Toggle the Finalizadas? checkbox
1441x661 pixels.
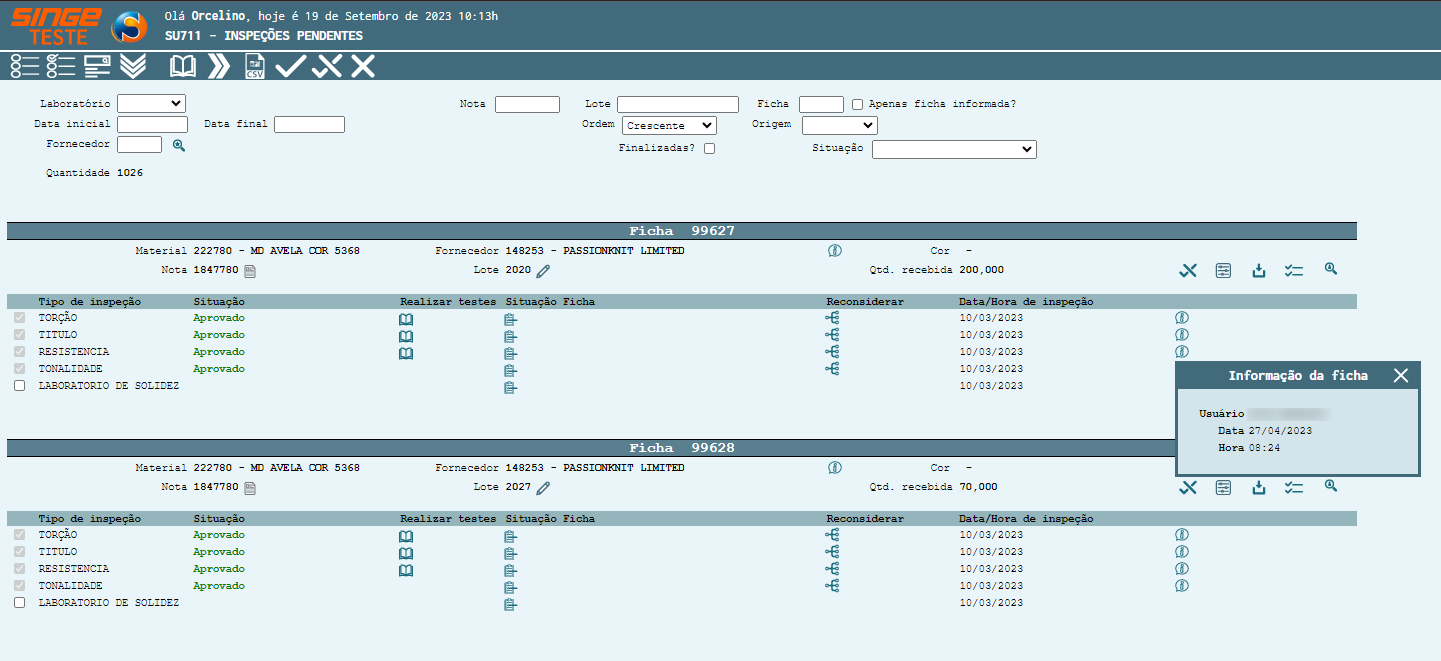click(709, 148)
